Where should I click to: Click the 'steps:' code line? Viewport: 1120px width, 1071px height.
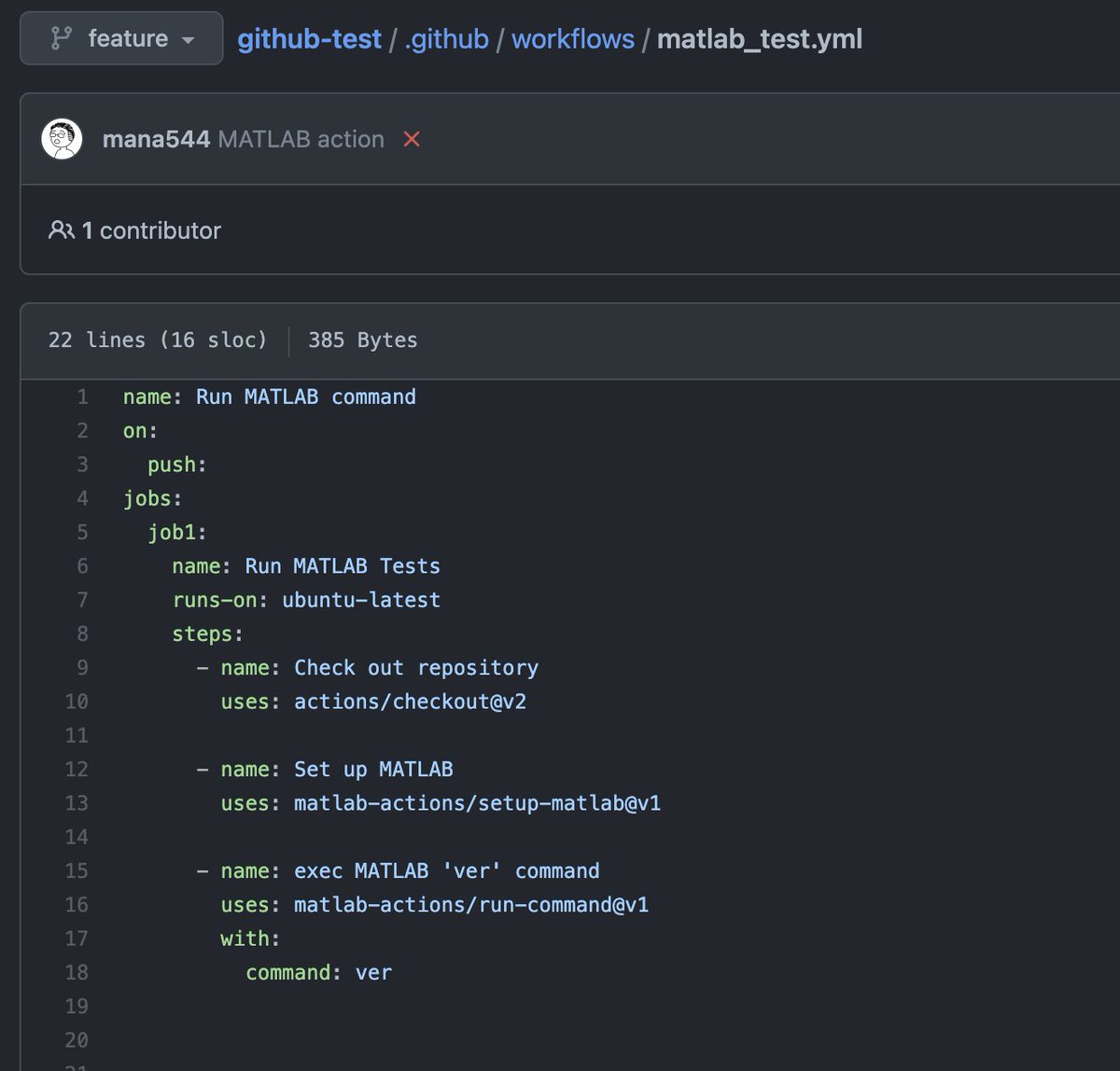(x=207, y=633)
